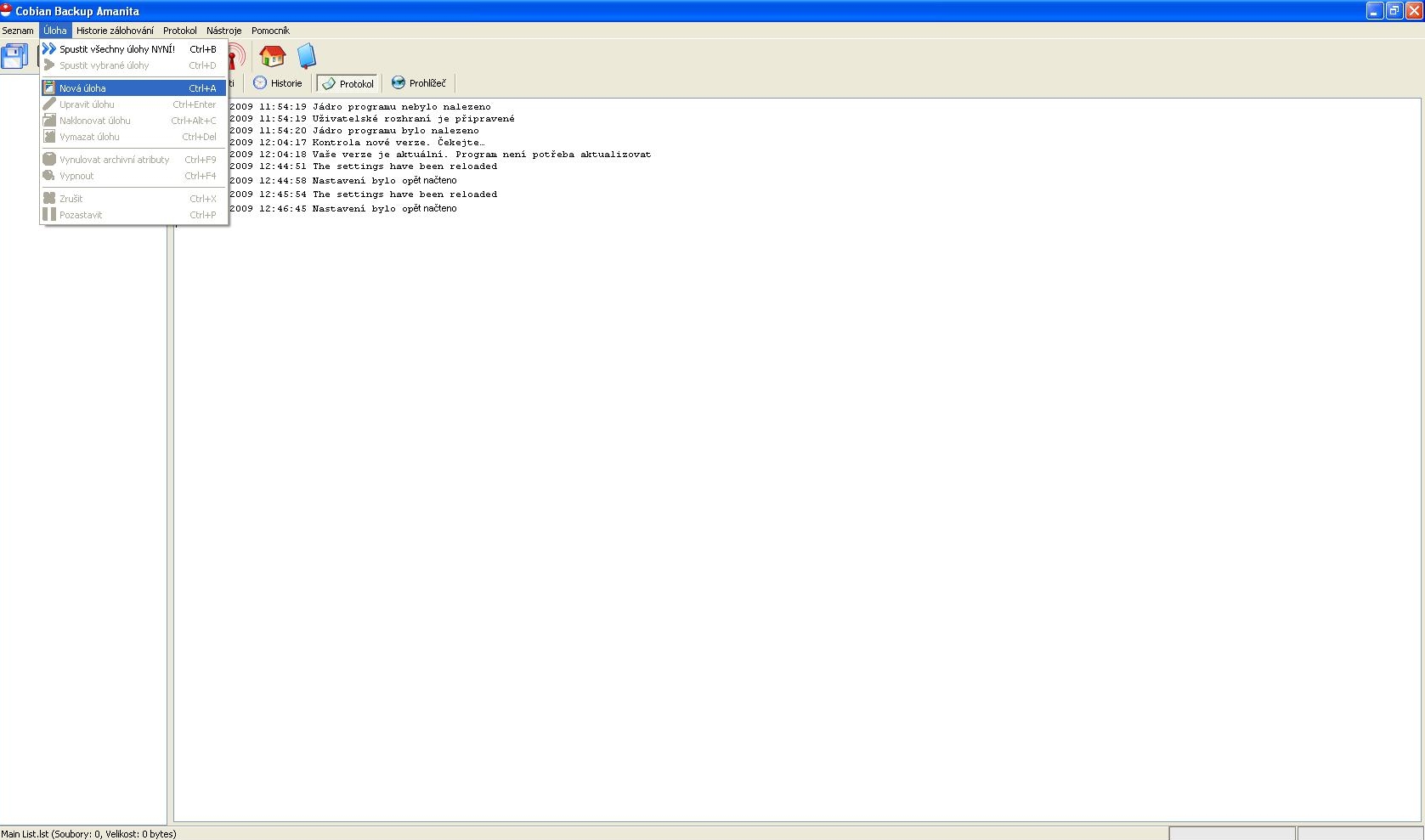Restore down the Cobian Backup window
The width and height of the screenshot is (1425, 840).
click(1394, 11)
